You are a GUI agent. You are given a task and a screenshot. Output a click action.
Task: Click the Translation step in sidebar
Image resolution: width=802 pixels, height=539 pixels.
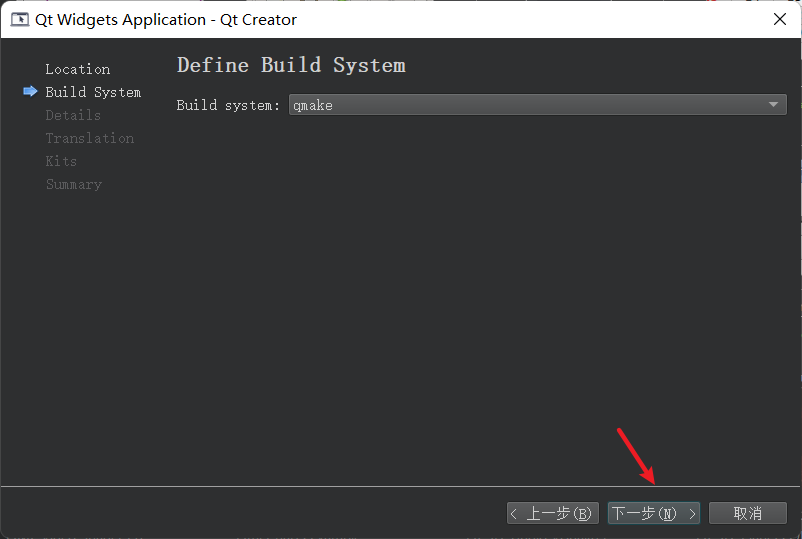tap(90, 138)
